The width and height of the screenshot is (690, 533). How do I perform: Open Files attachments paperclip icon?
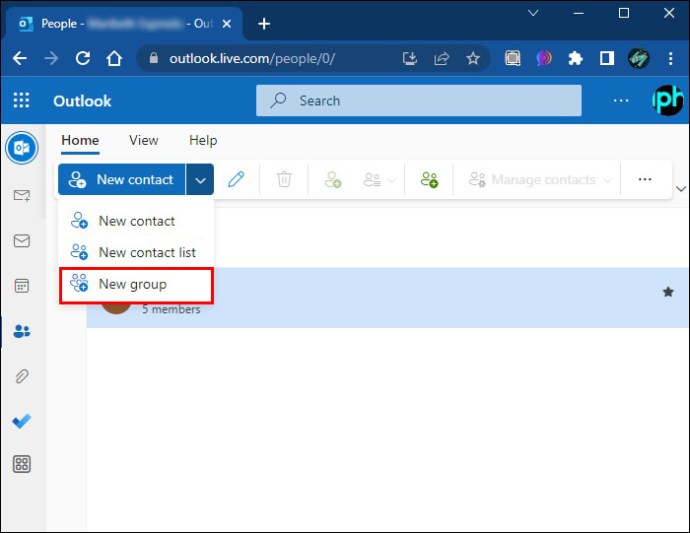pyautogui.click(x=22, y=376)
